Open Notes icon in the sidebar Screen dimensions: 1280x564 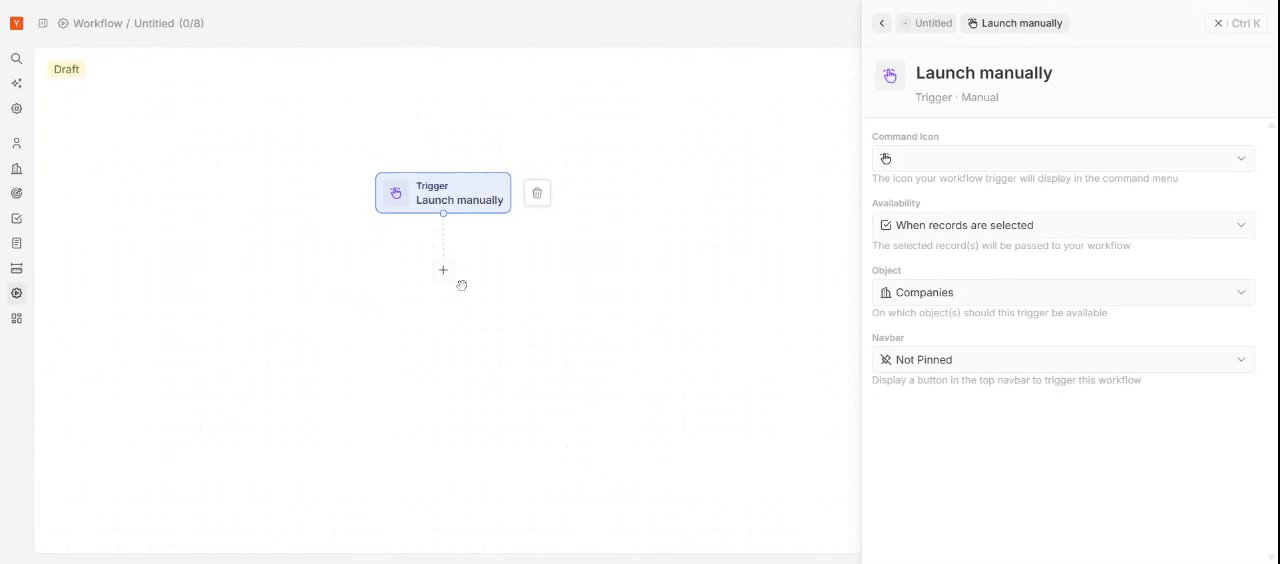tap(16, 244)
